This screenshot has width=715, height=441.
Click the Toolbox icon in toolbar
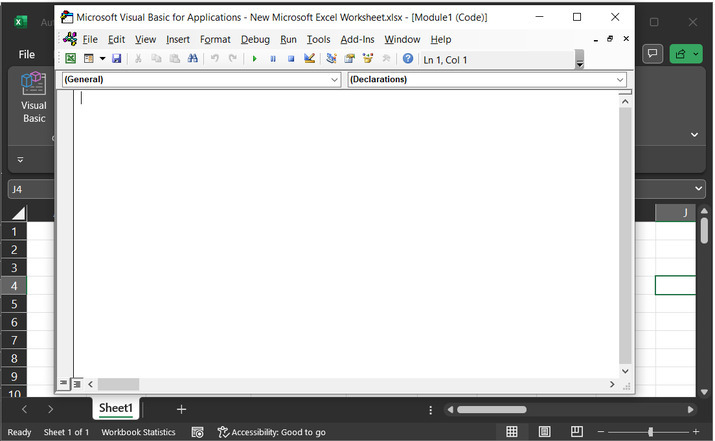click(x=386, y=58)
